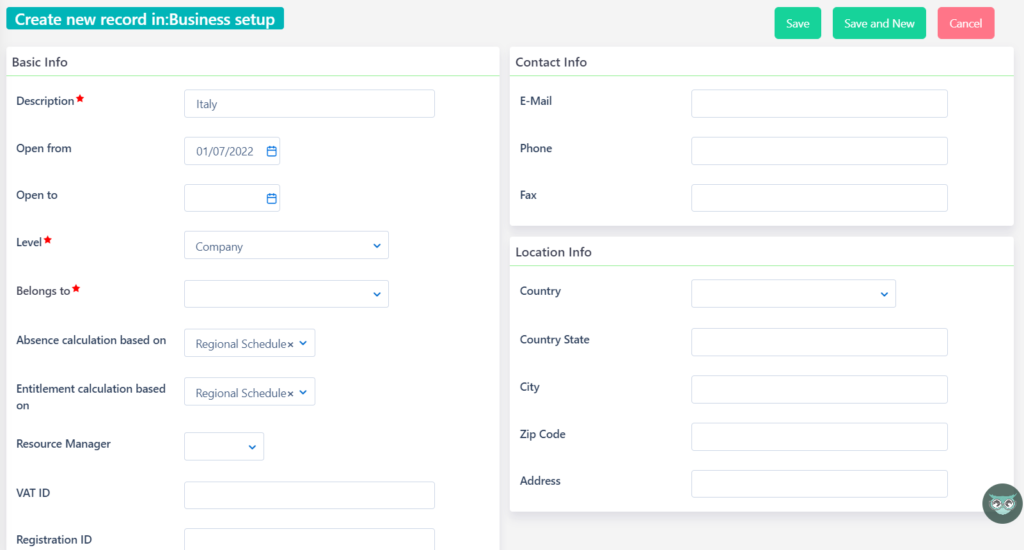
Task: Click the Belongs to field label
Action: coord(43,291)
